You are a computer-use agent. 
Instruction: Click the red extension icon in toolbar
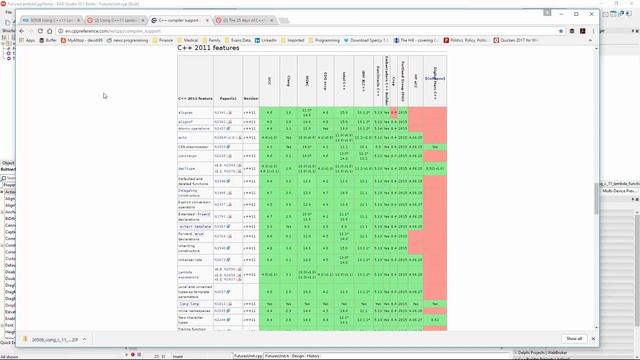pyautogui.click(x=582, y=31)
